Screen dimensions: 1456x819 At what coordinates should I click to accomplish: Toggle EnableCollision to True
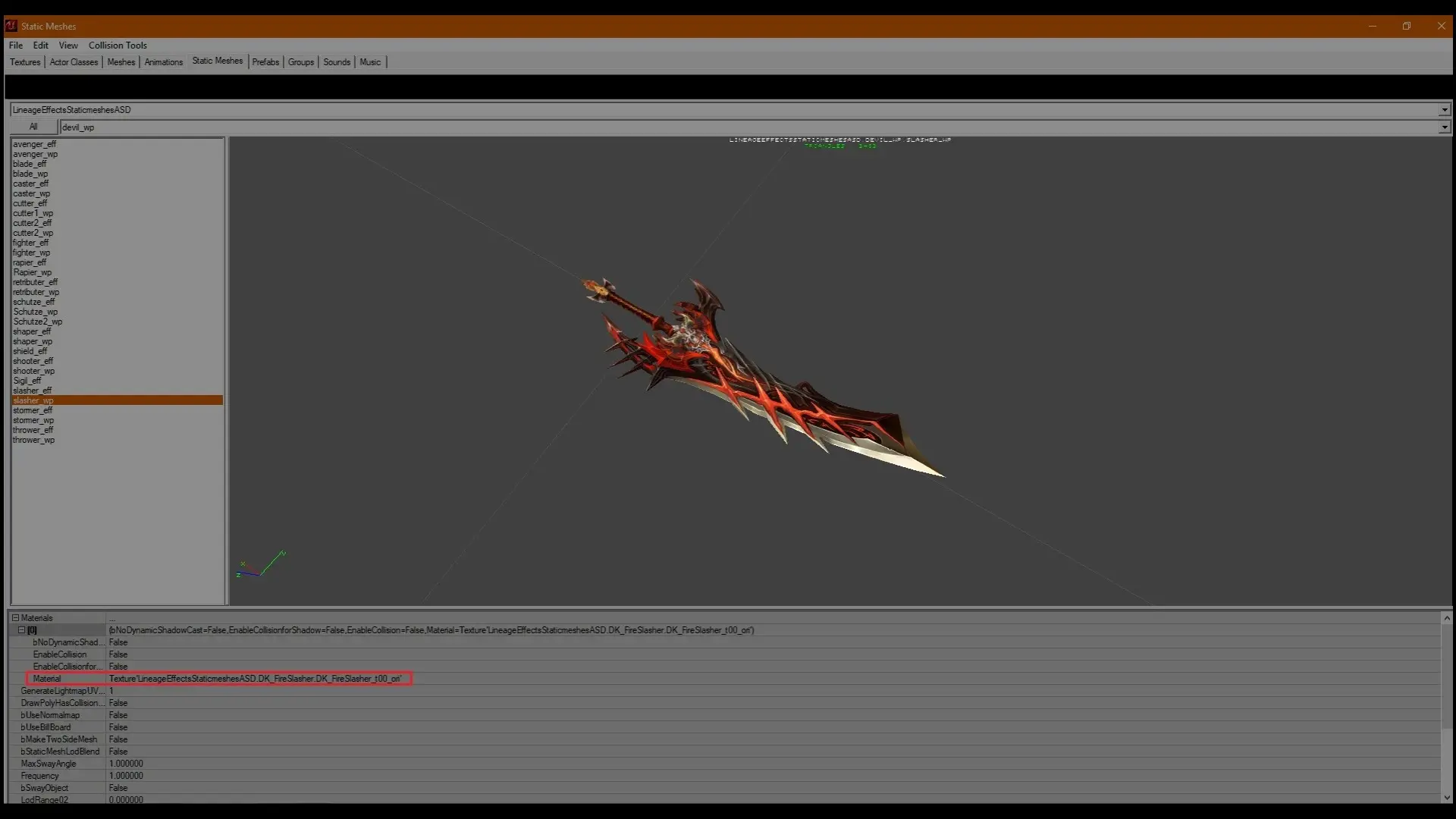(x=118, y=654)
